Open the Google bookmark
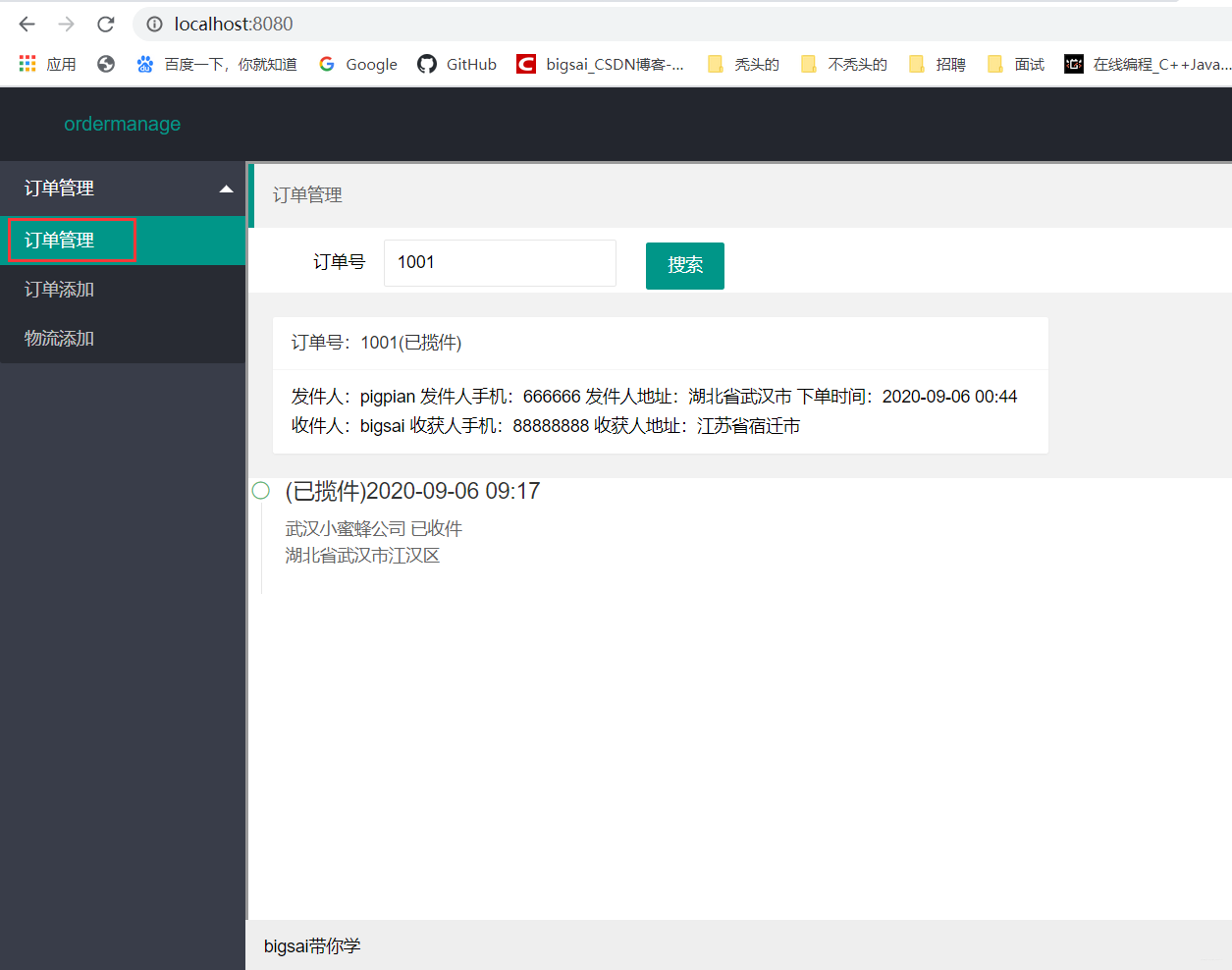Screen dimensions: 1232x970 point(357,64)
